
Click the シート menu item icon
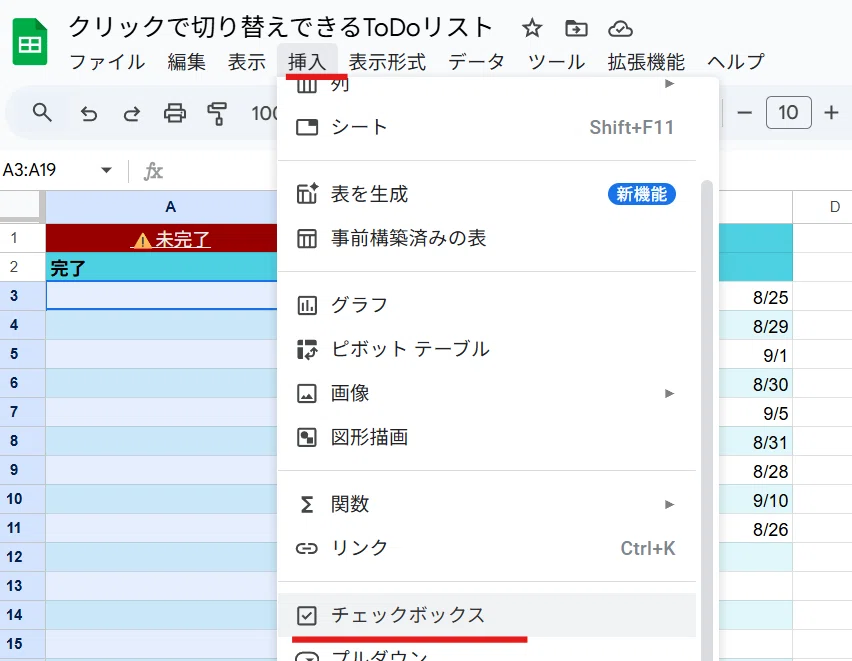[x=306, y=127]
